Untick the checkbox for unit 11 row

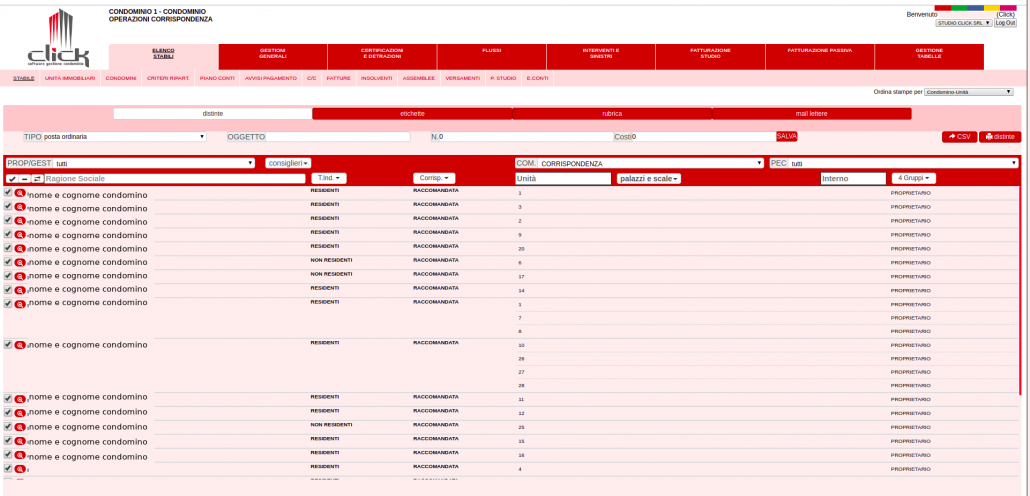point(8,398)
